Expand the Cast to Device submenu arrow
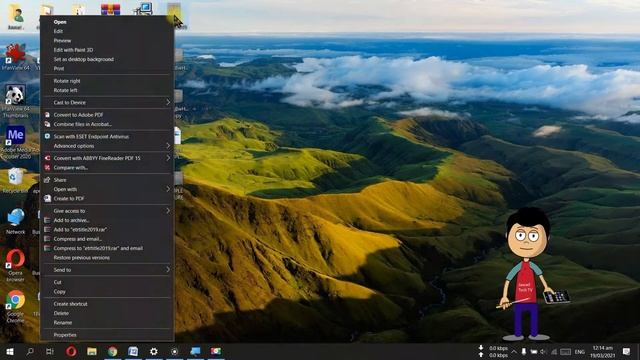 (168, 102)
